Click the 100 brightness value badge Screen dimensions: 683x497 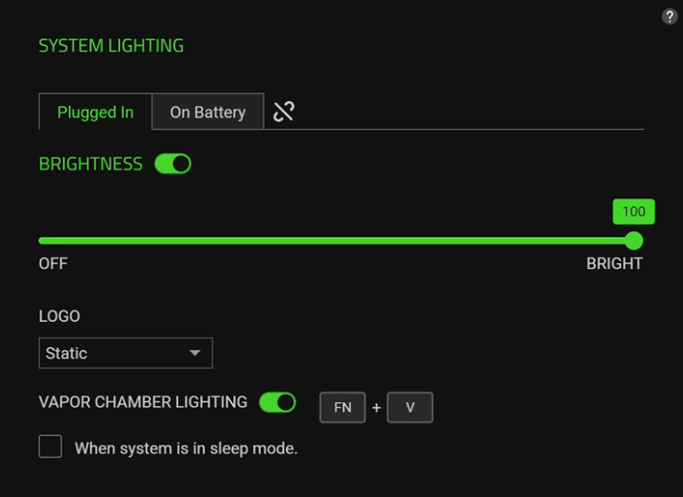point(633,212)
